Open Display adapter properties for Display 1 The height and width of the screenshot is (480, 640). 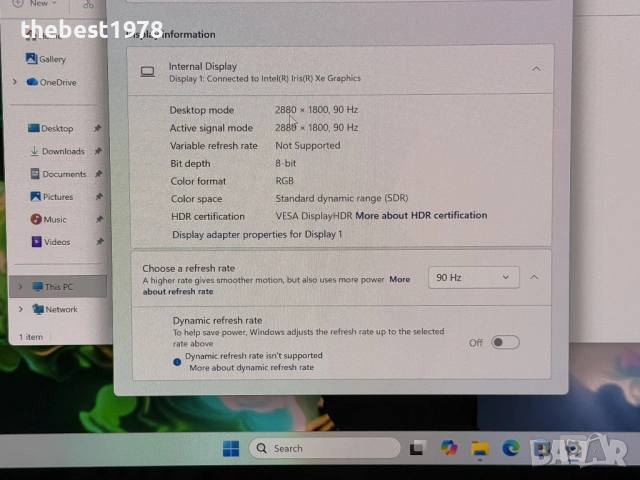[x=257, y=234]
